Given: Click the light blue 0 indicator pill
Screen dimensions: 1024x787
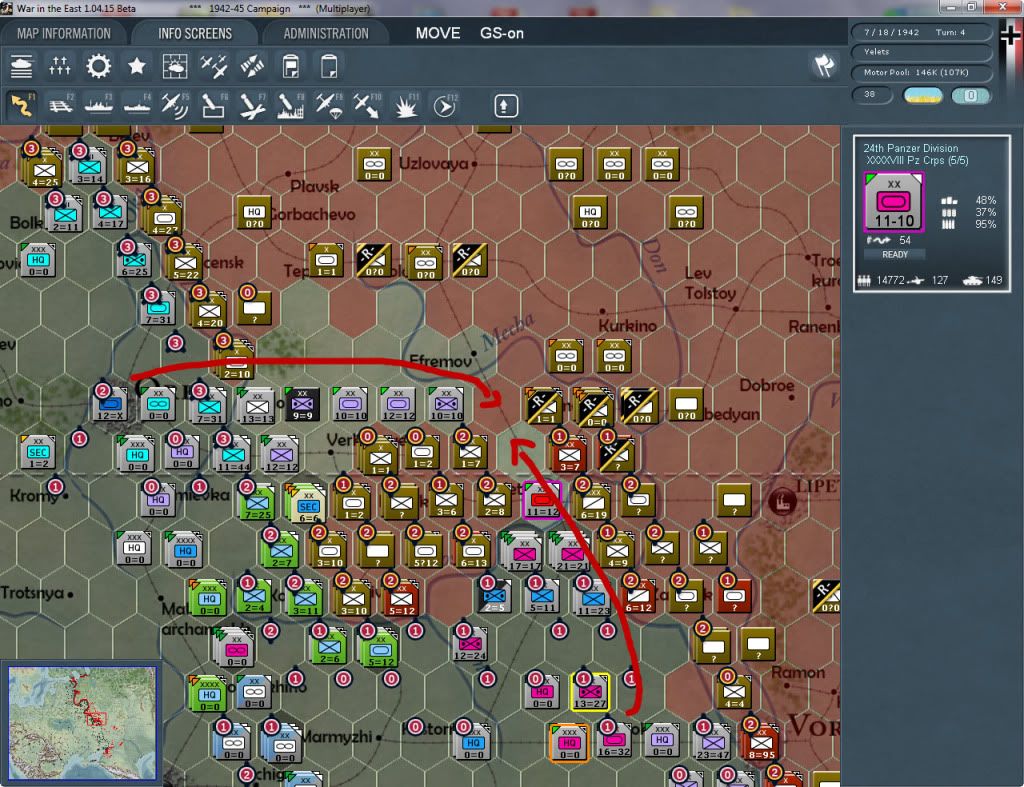Looking at the screenshot, I should 970,96.
